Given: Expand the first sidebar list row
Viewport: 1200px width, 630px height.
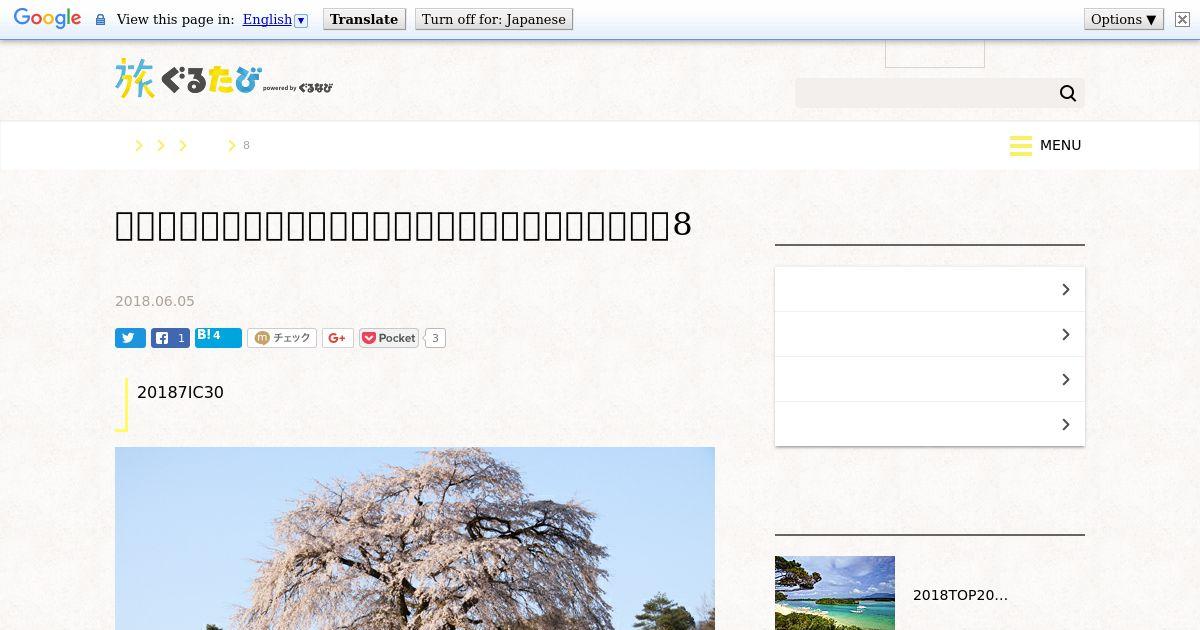Looking at the screenshot, I should pos(930,289).
